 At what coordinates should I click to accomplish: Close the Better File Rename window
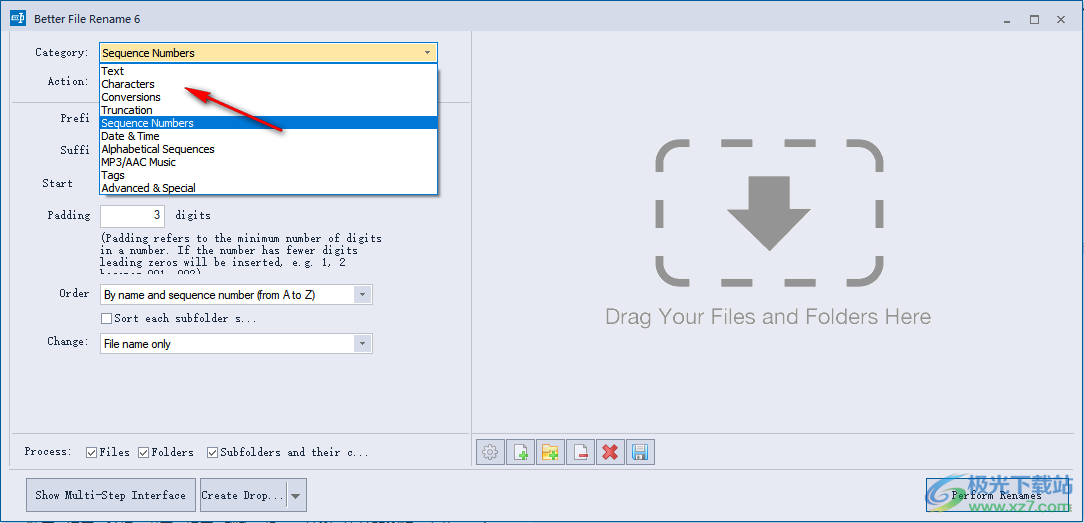click(1061, 19)
